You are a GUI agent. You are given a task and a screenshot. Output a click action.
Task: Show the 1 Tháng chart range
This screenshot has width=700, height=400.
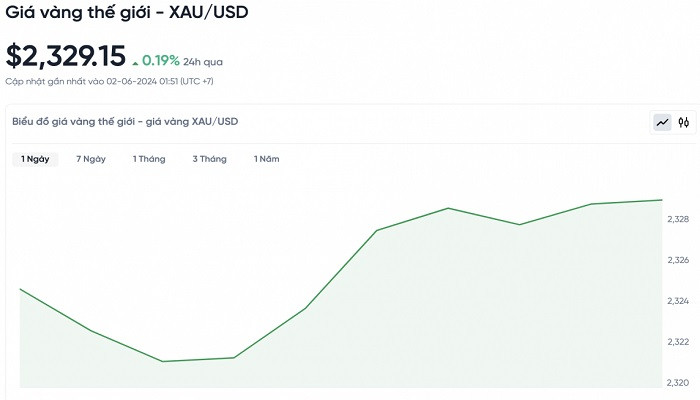point(149,159)
